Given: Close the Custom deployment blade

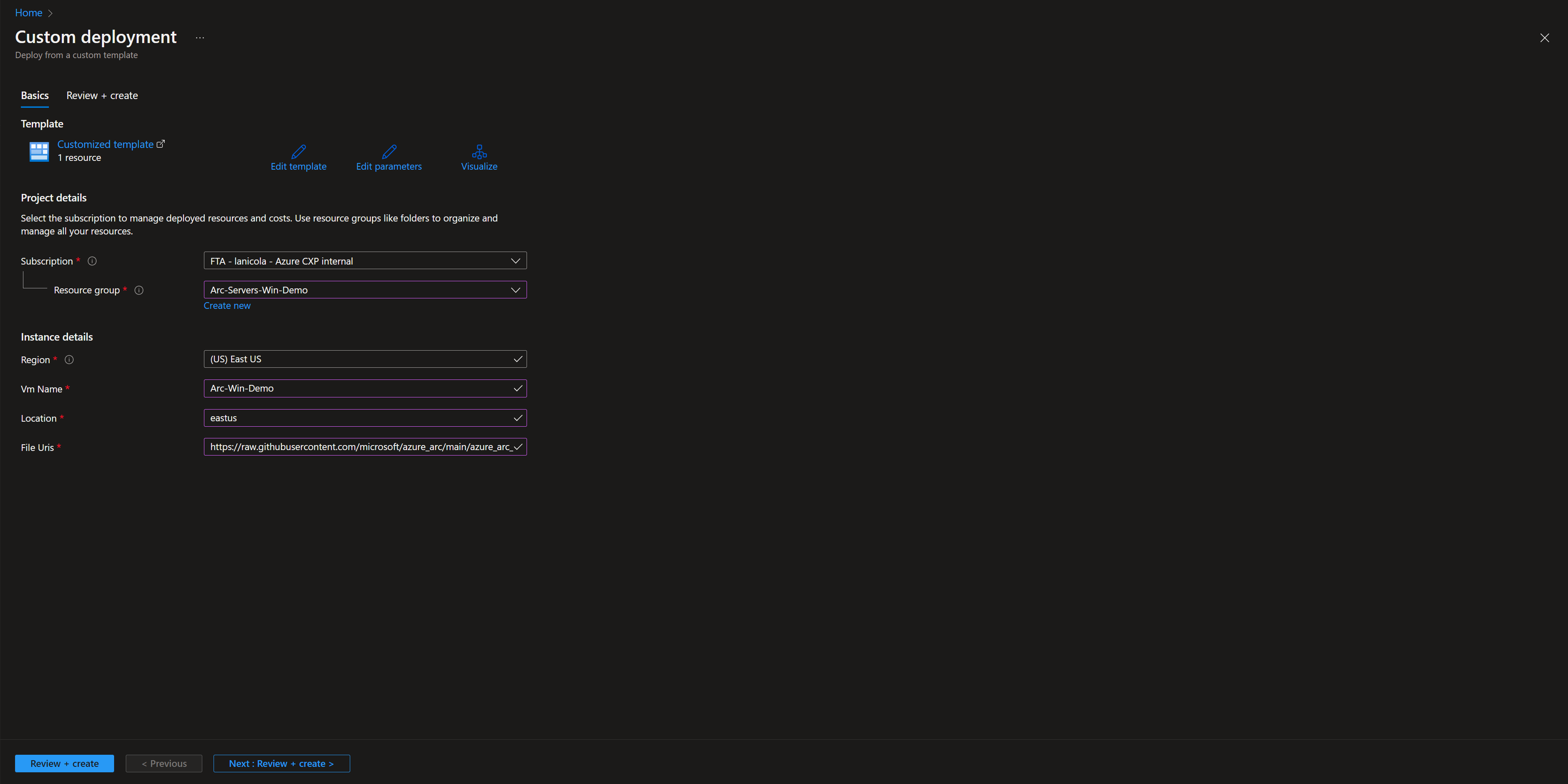Looking at the screenshot, I should [x=1544, y=38].
